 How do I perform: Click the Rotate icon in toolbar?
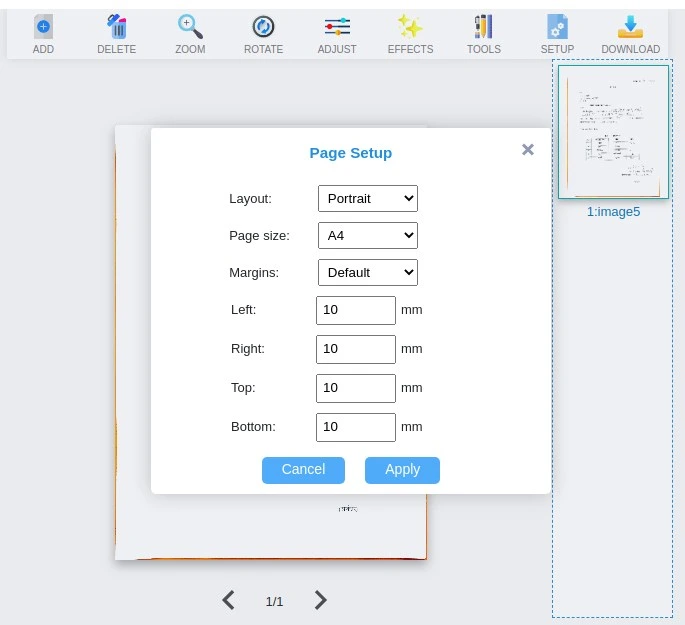[263, 28]
